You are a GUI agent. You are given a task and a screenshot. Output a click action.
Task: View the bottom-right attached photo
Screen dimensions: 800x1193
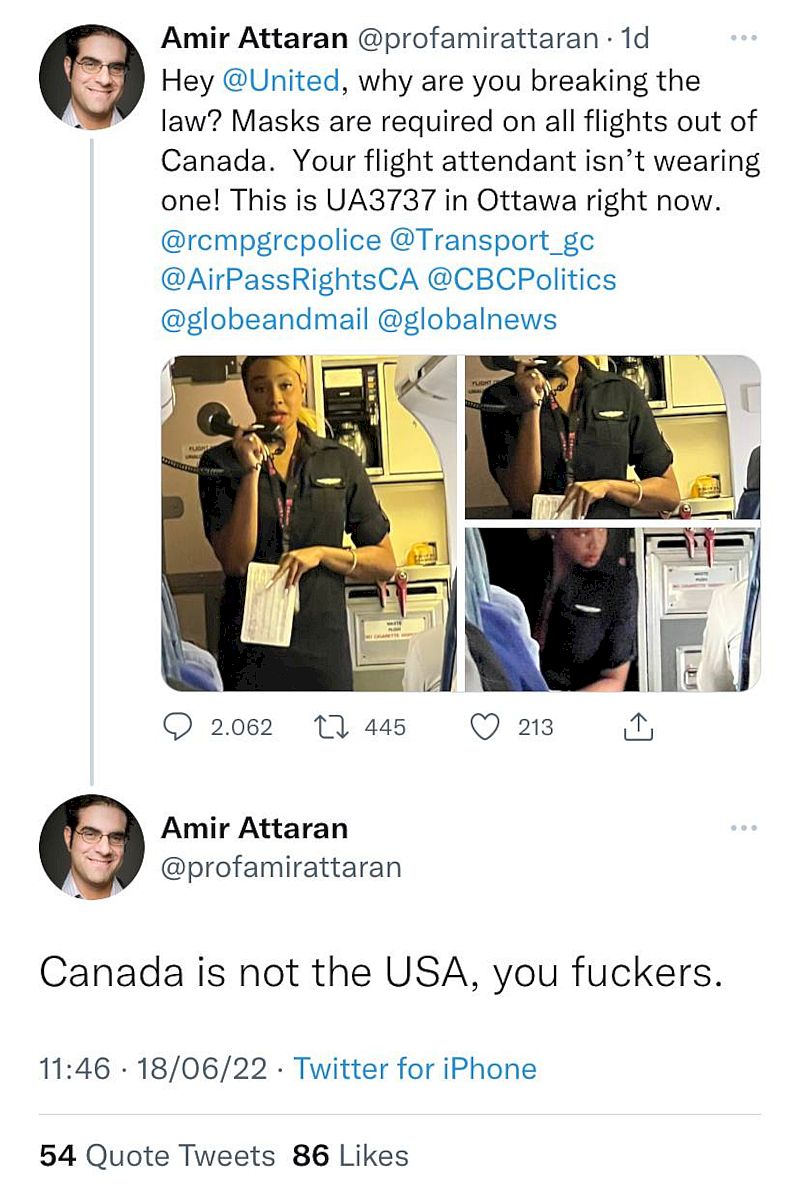pyautogui.click(x=612, y=609)
